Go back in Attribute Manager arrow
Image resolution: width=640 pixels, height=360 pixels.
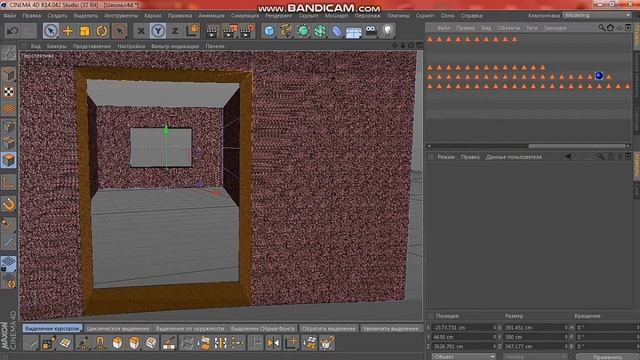coord(568,156)
